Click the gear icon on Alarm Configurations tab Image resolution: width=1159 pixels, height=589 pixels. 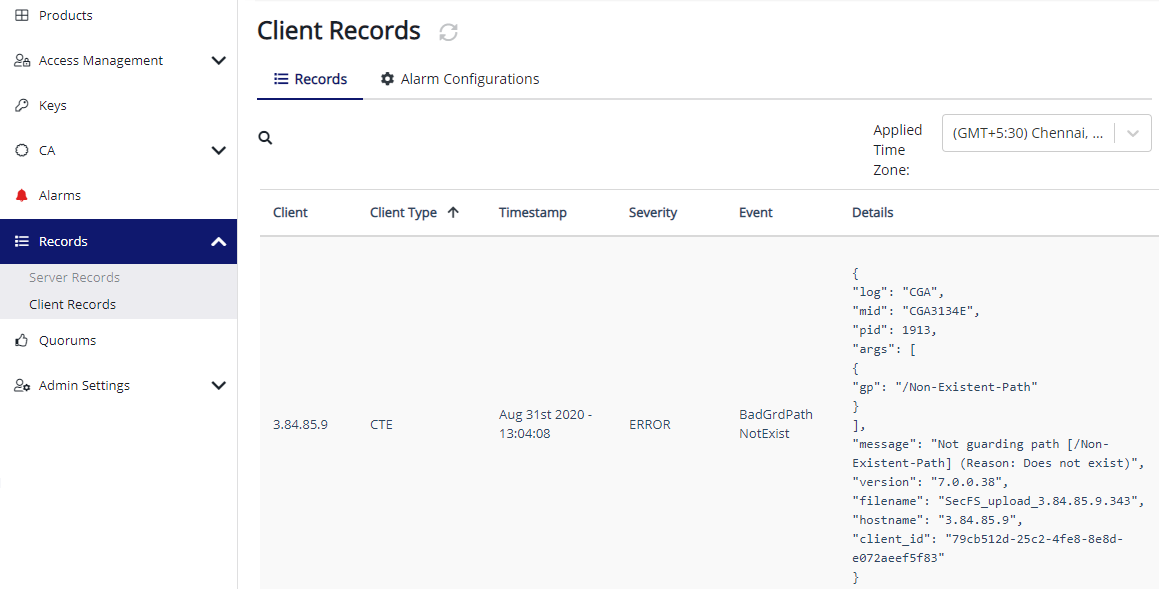[x=388, y=78]
